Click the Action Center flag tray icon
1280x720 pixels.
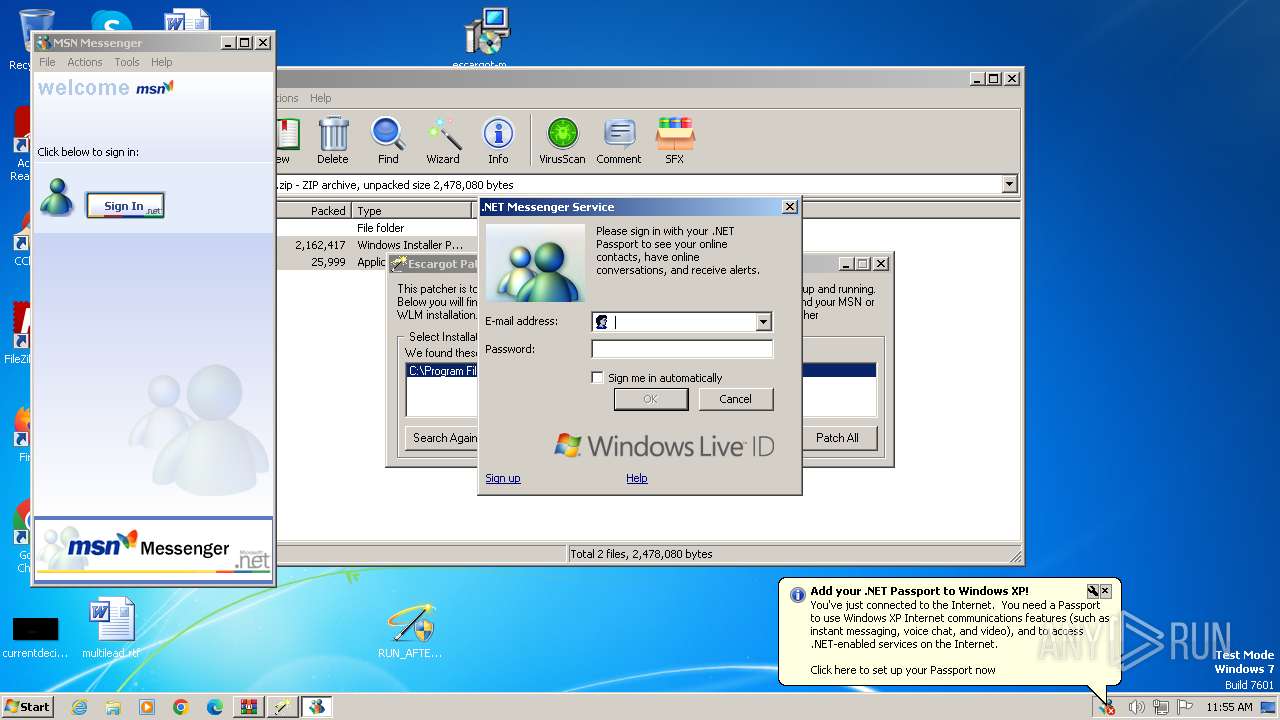(x=1185, y=707)
